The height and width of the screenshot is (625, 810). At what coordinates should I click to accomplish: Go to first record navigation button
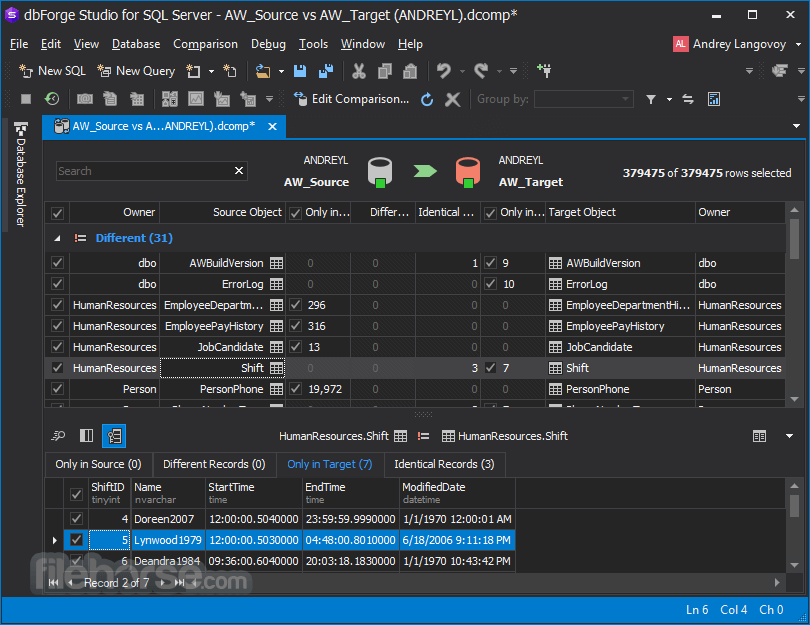click(53, 583)
